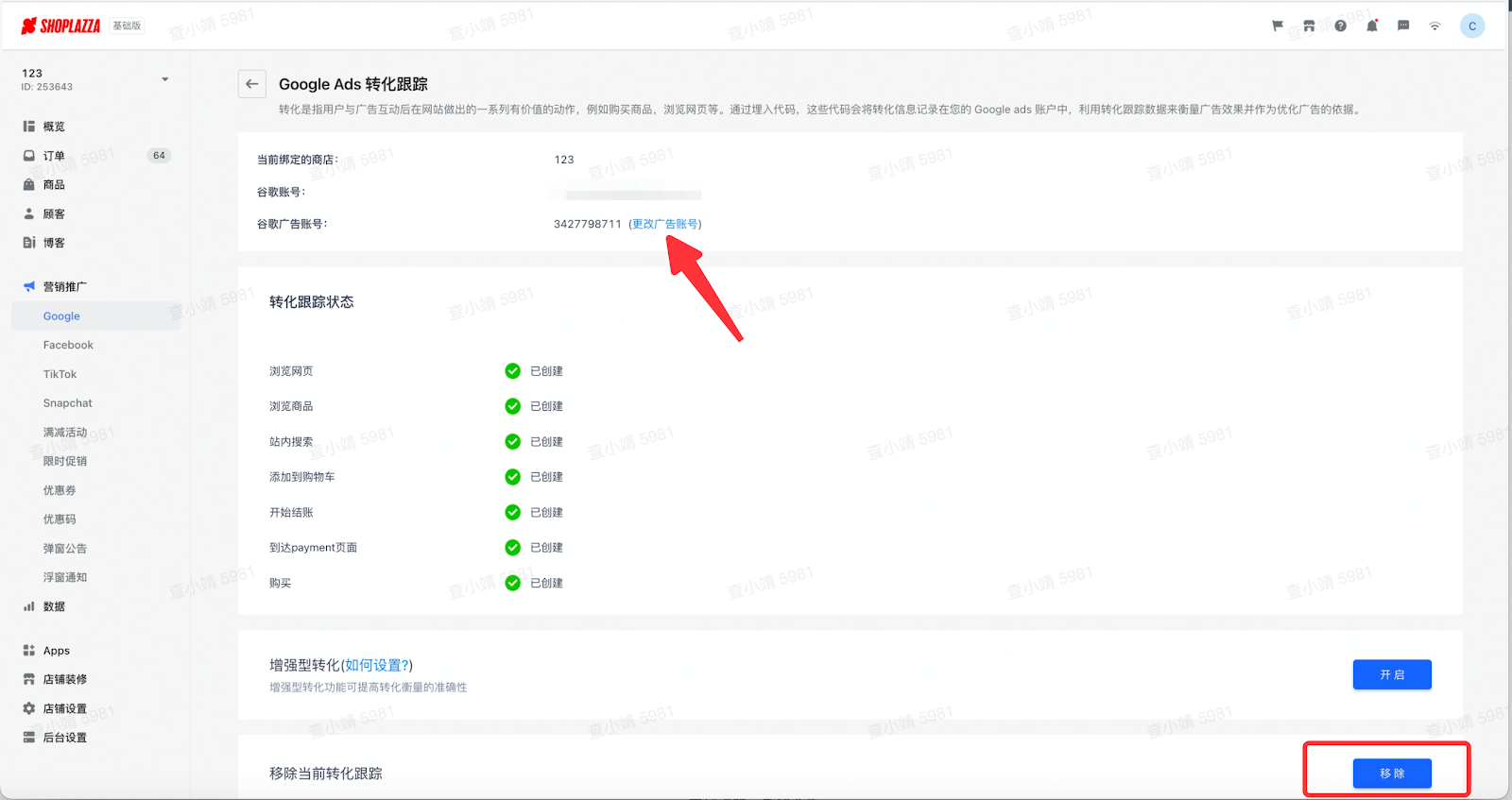
Task: Open the help question mark icon
Action: pyautogui.click(x=1340, y=26)
